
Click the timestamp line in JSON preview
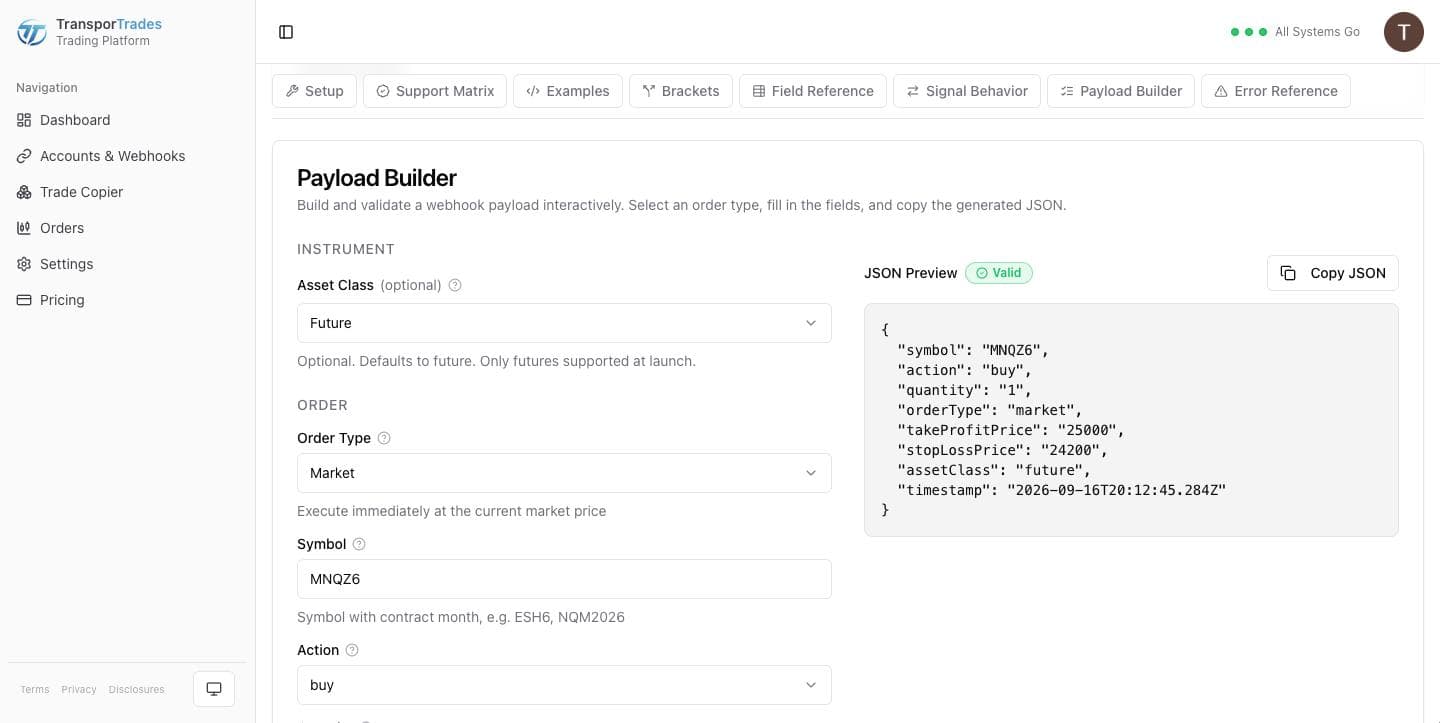pyautogui.click(x=1062, y=490)
